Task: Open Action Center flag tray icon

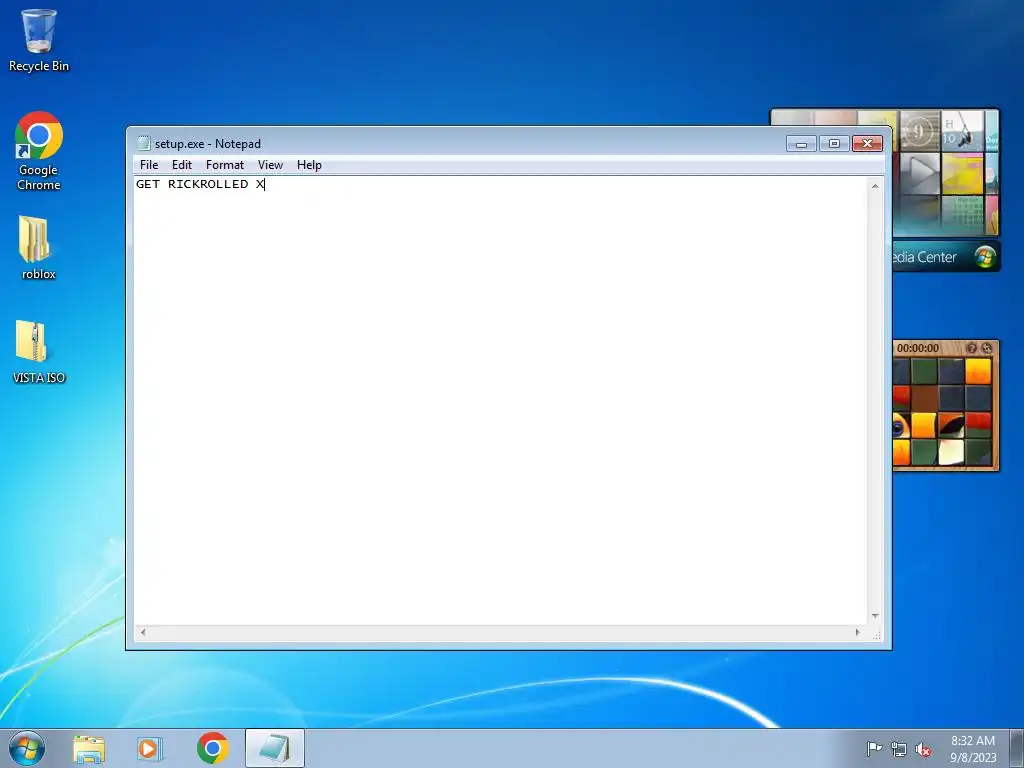Action: [x=874, y=749]
